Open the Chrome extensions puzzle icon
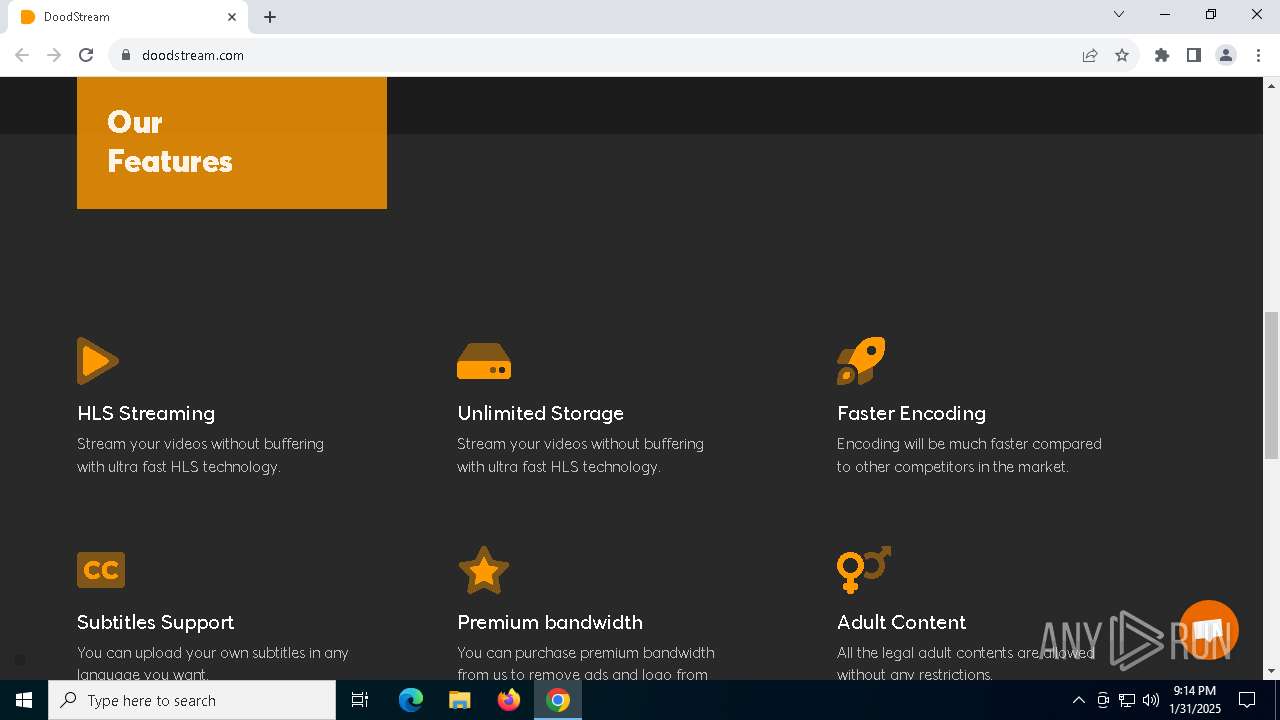Image resolution: width=1280 pixels, height=720 pixels. coord(1162,55)
